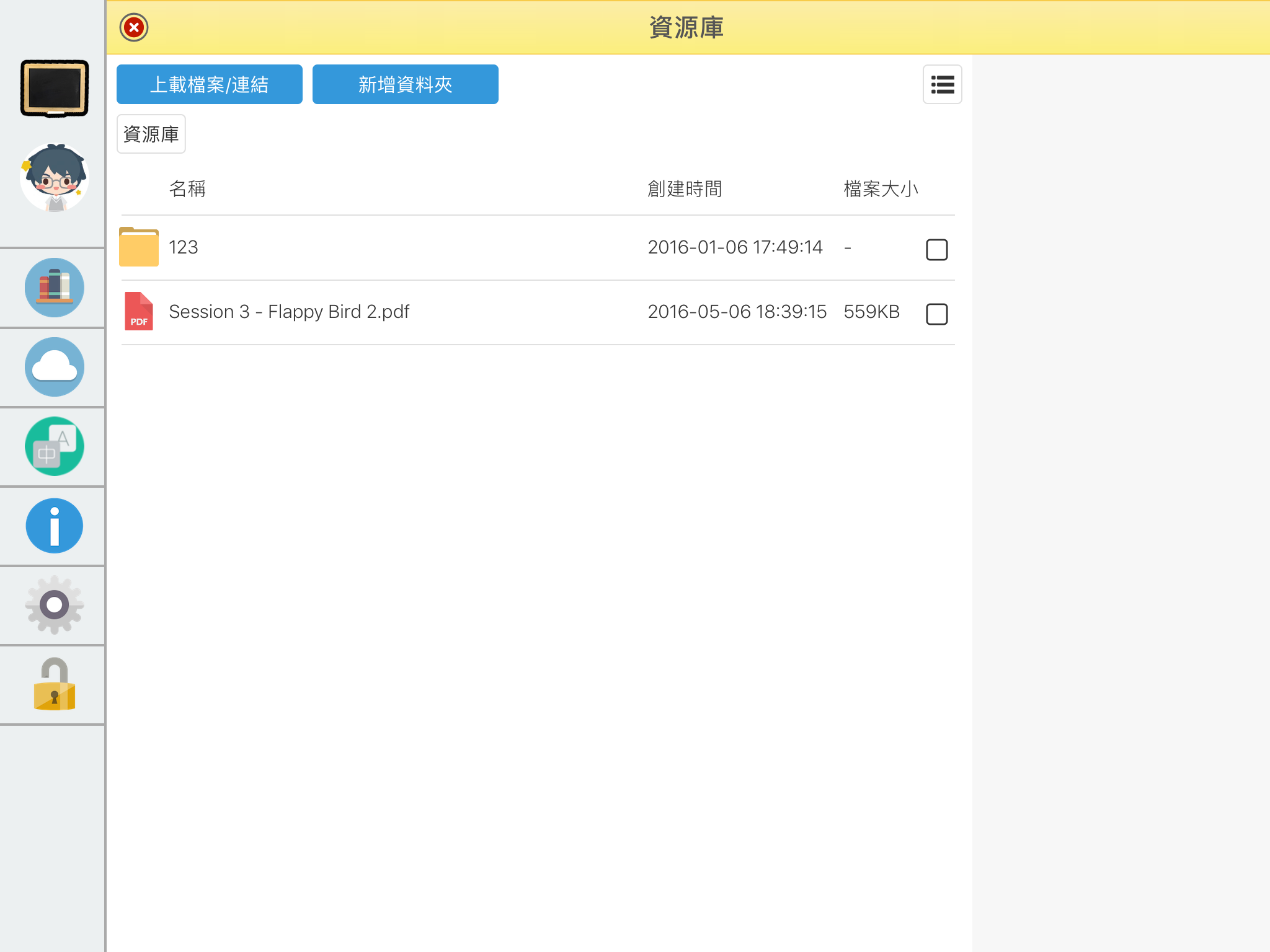Open the blackboard icon in sidebar
This screenshot has width=1270, height=952.
(55, 88)
